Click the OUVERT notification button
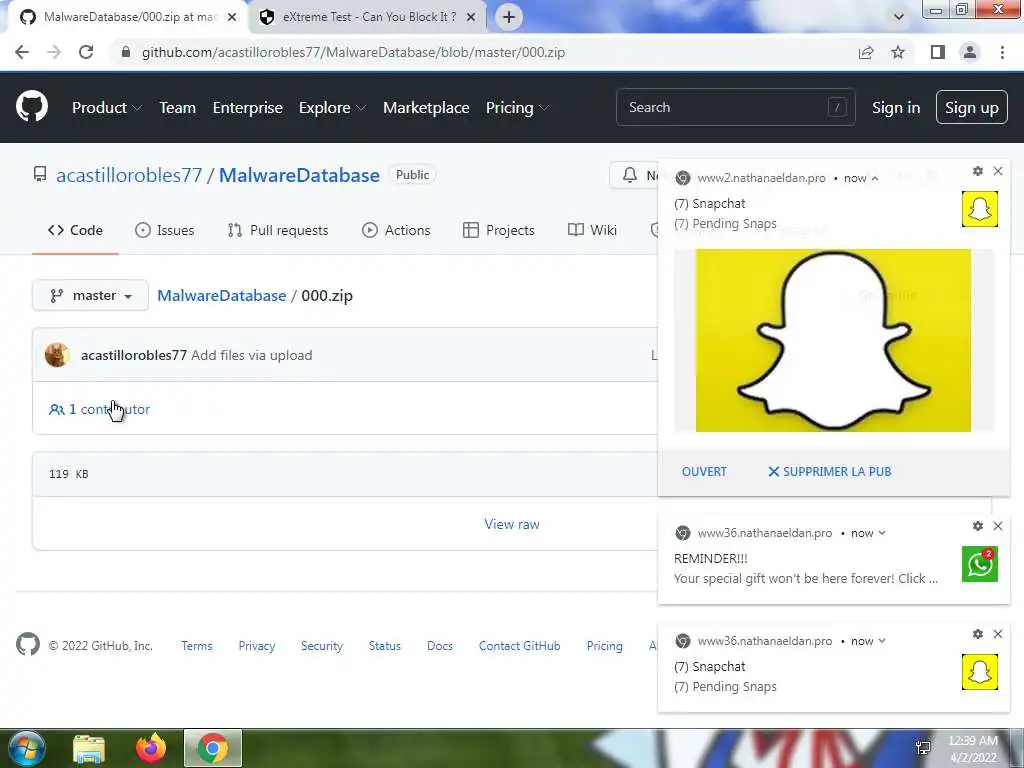 coord(704,472)
